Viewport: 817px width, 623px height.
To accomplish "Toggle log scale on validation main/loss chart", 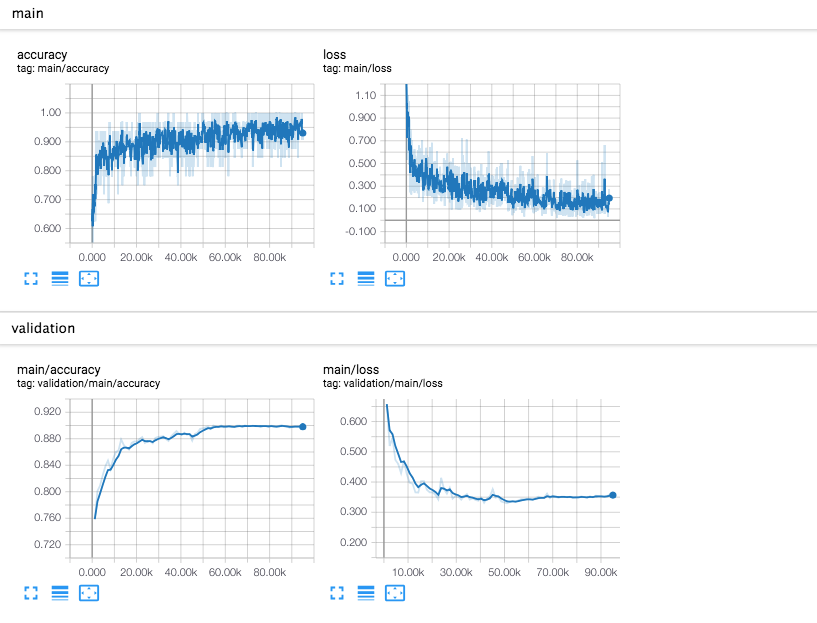I will (365, 593).
